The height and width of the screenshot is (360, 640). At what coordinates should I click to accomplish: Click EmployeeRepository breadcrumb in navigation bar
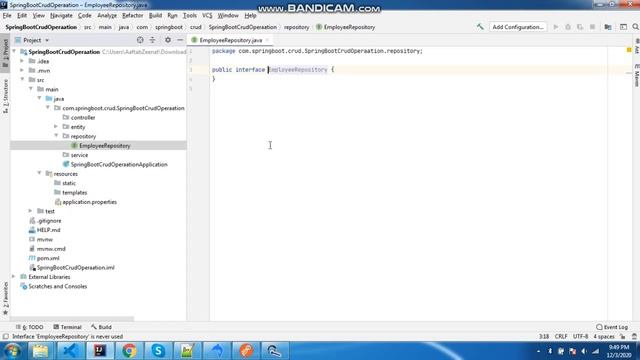pos(346,27)
